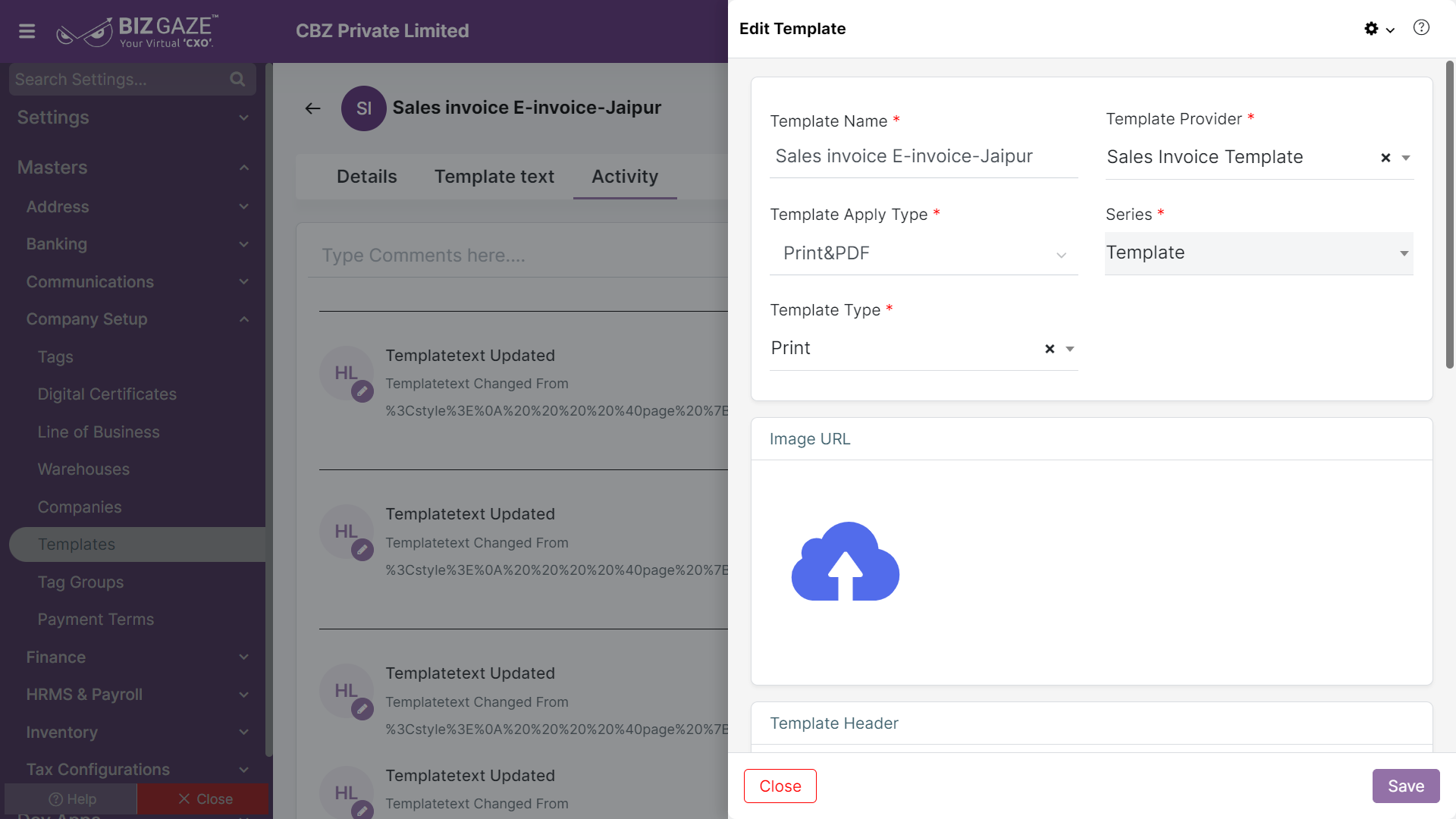The width and height of the screenshot is (1456, 819).
Task: Open Payment Terms in the sidebar
Action: pos(96,620)
